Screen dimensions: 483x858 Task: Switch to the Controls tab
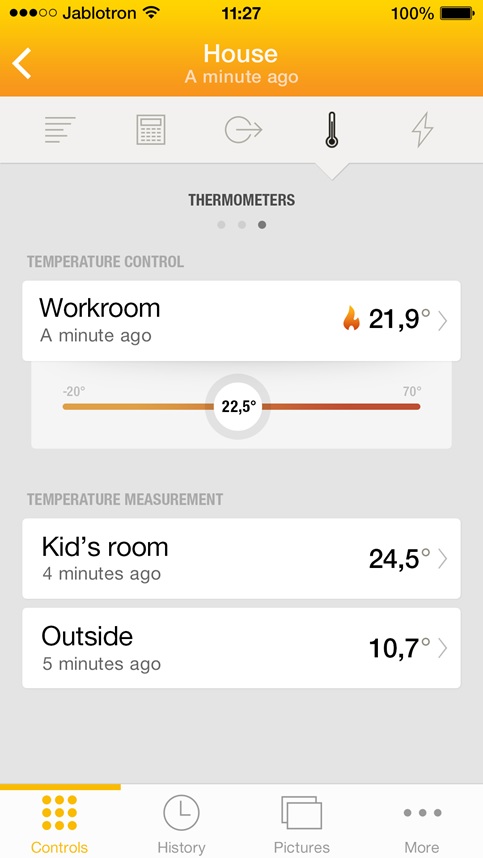coord(60,824)
